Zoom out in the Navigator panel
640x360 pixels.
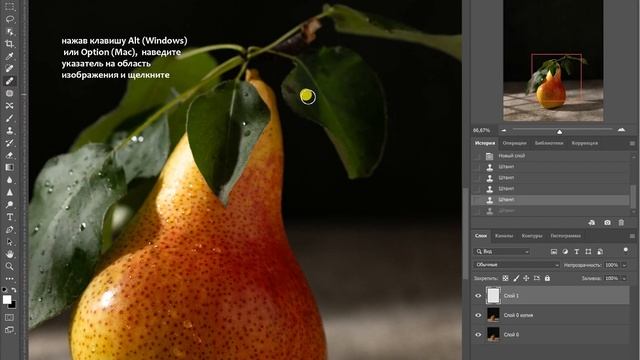[504, 130]
